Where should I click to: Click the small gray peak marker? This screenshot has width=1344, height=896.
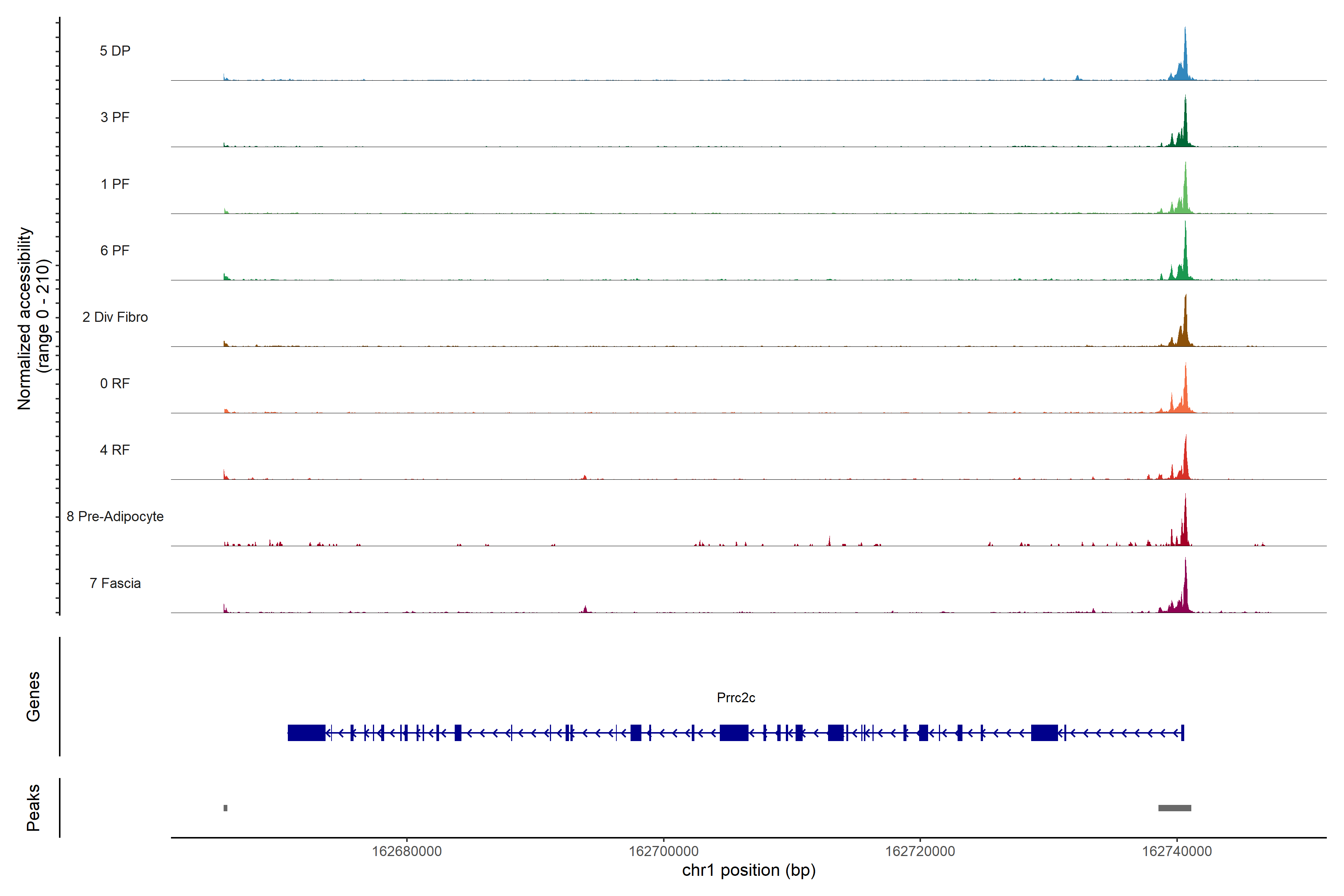click(225, 808)
